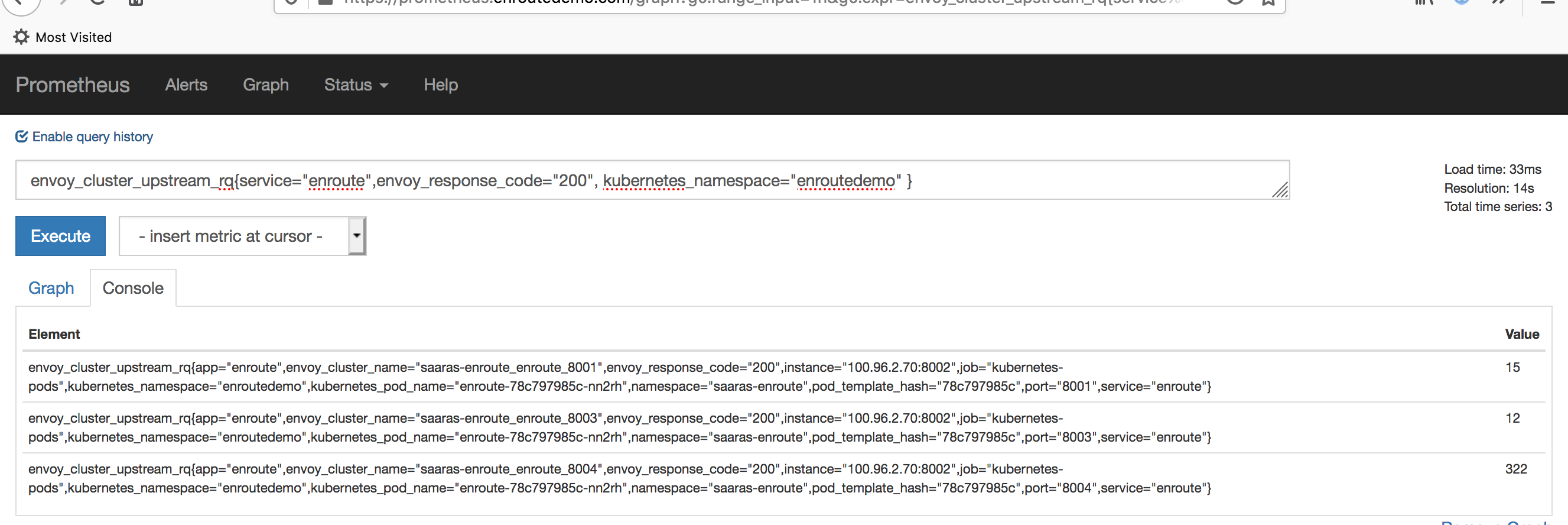Click the Load time: 33ms text

1492,169
